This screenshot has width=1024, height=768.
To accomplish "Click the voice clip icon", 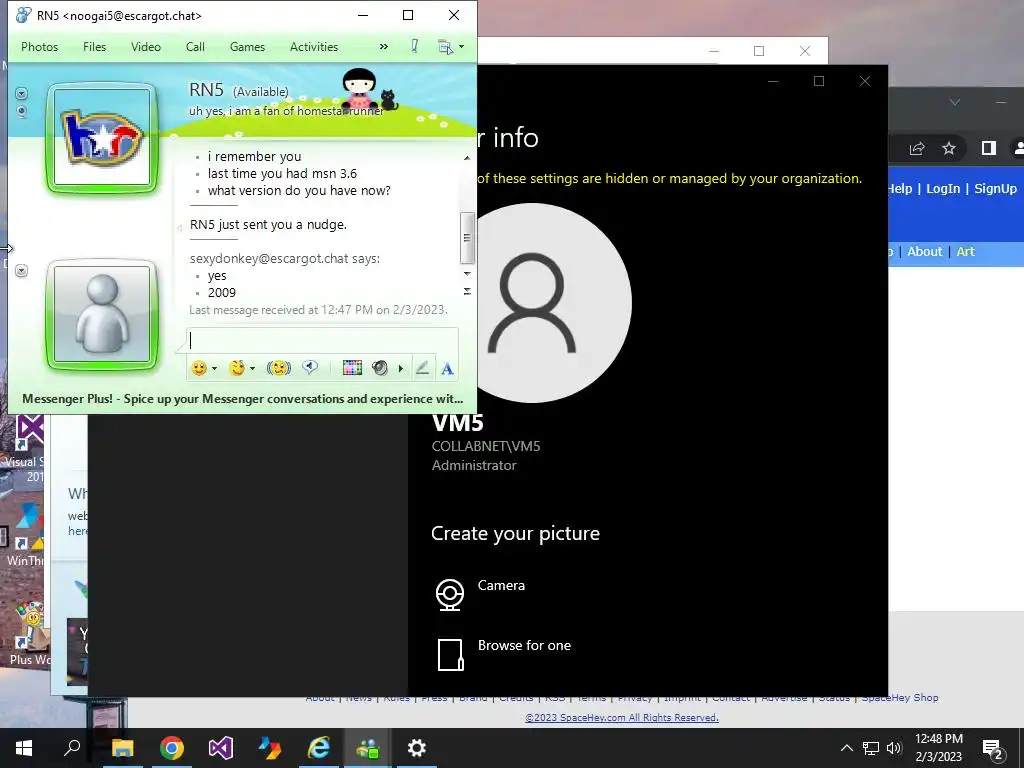I will tap(310, 368).
